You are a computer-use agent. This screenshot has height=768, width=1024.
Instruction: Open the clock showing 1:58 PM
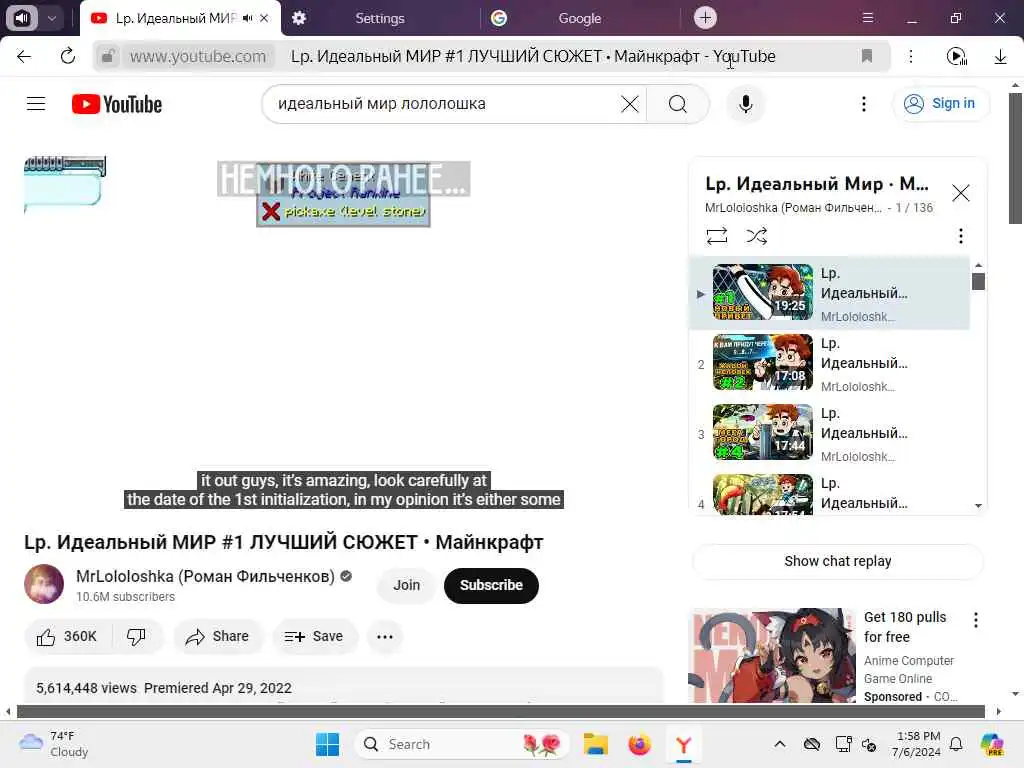pyautogui.click(x=917, y=744)
